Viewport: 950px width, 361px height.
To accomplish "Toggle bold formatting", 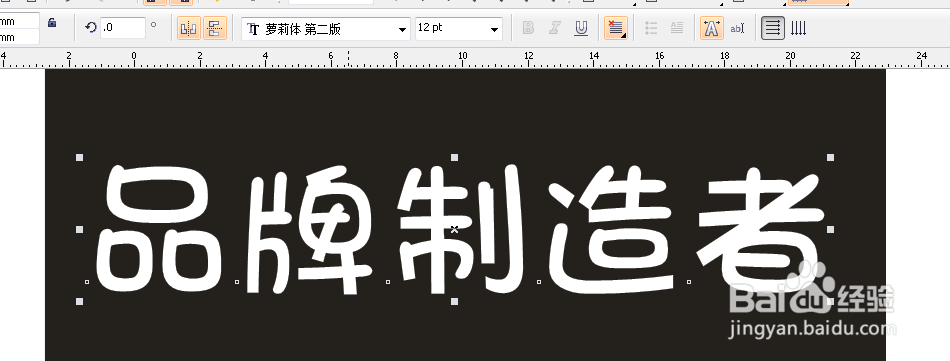I will (x=528, y=28).
